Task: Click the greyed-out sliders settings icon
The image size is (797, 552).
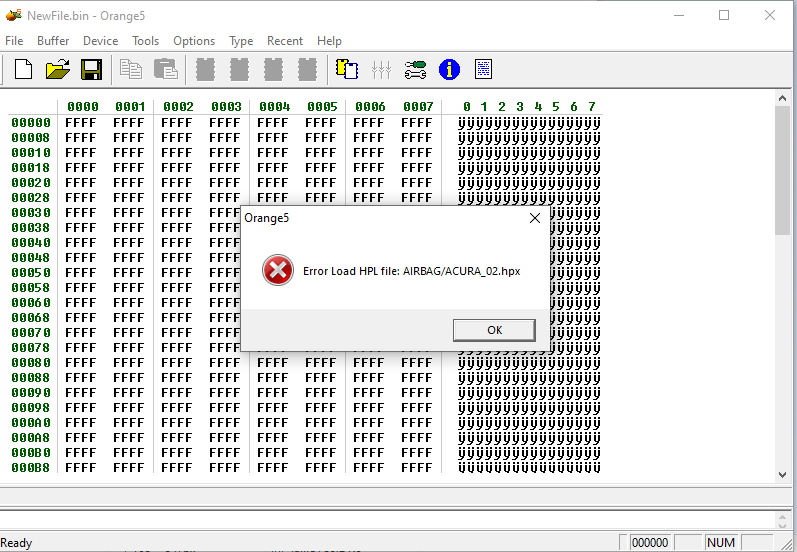Action: pos(381,69)
